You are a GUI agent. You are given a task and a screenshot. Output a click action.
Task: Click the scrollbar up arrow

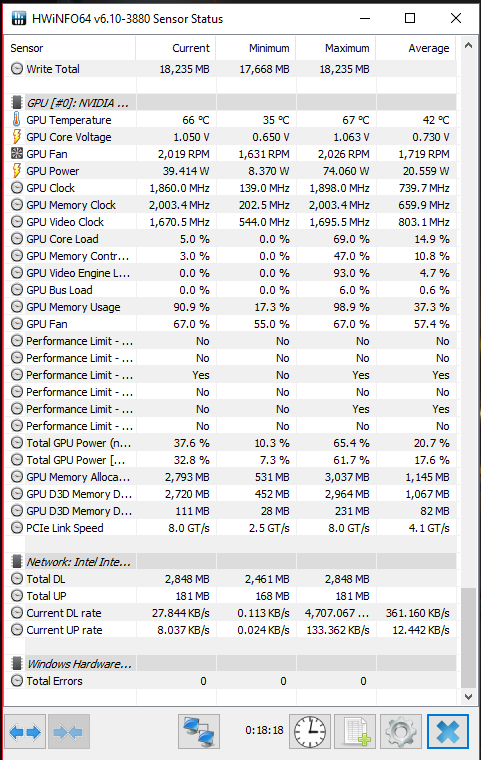click(468, 46)
